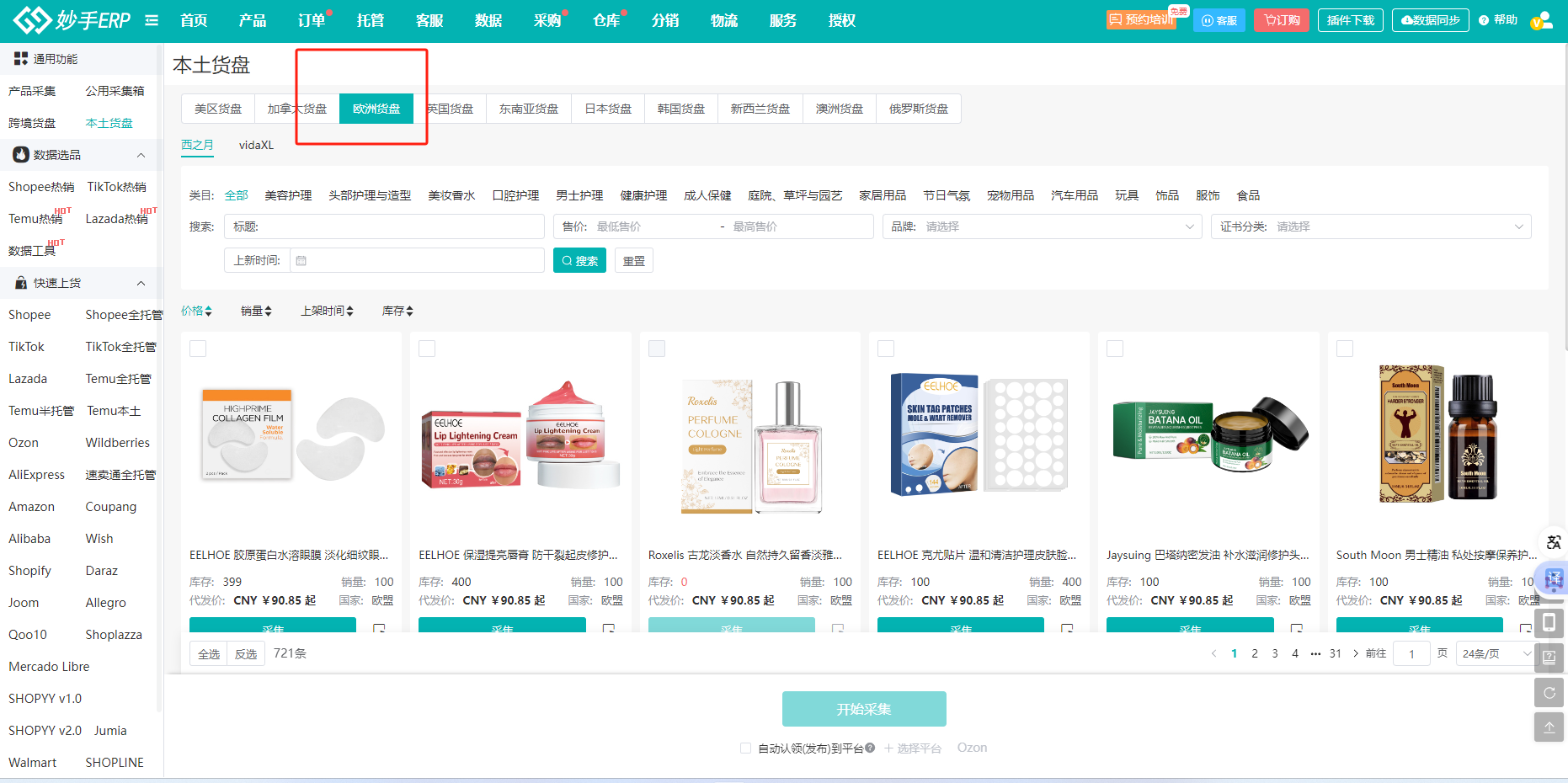The image size is (1568, 783).
Task: Open the 24条/页 page size dropdown
Action: pos(1496,654)
